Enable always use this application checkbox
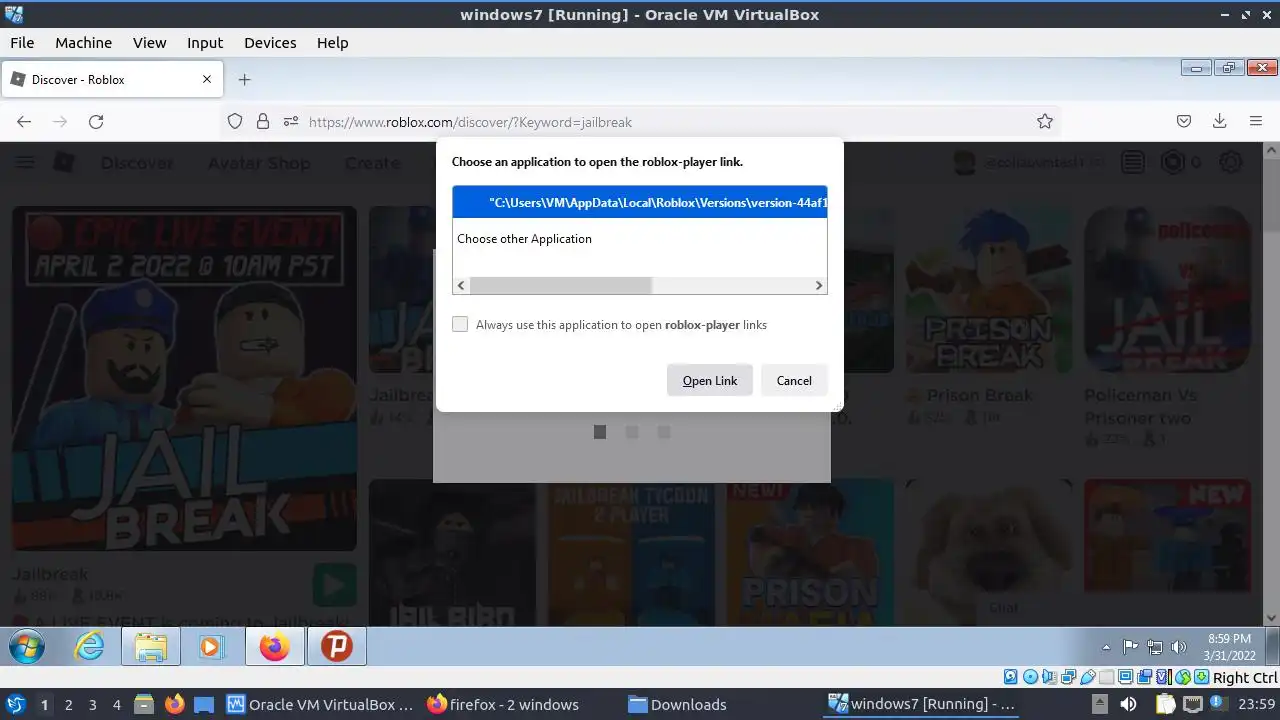Image resolution: width=1280 pixels, height=720 pixels. pyautogui.click(x=460, y=324)
